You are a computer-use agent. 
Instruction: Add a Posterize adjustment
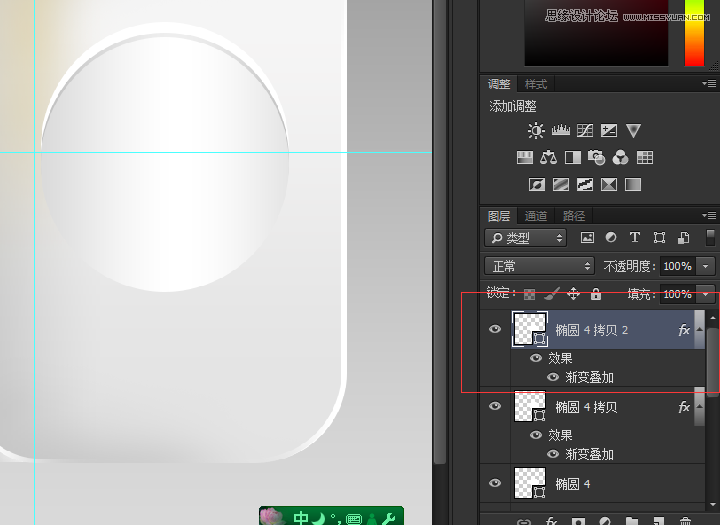pos(561,185)
